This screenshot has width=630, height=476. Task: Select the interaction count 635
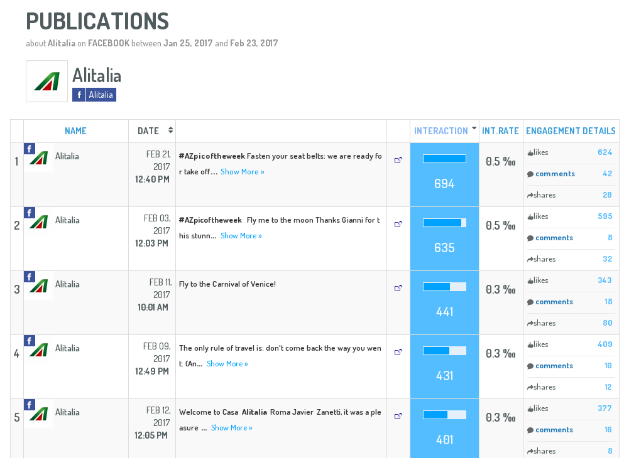pos(444,248)
